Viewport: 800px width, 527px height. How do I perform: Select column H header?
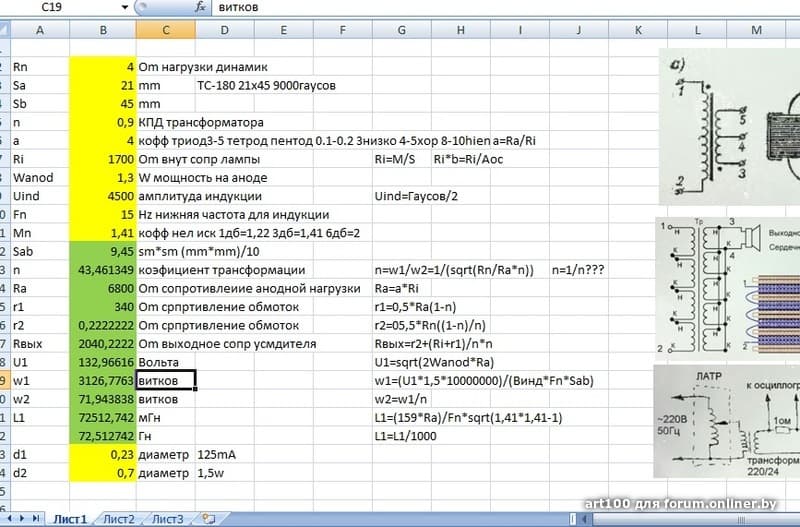tap(461, 30)
